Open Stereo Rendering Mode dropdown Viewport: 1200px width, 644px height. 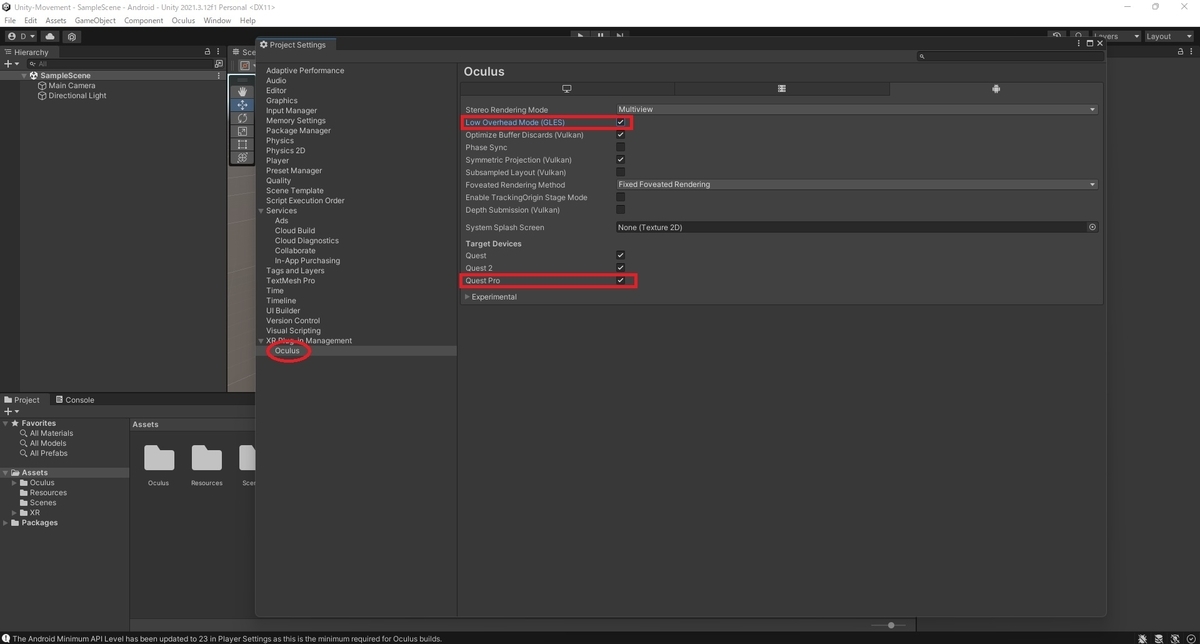[857, 109]
